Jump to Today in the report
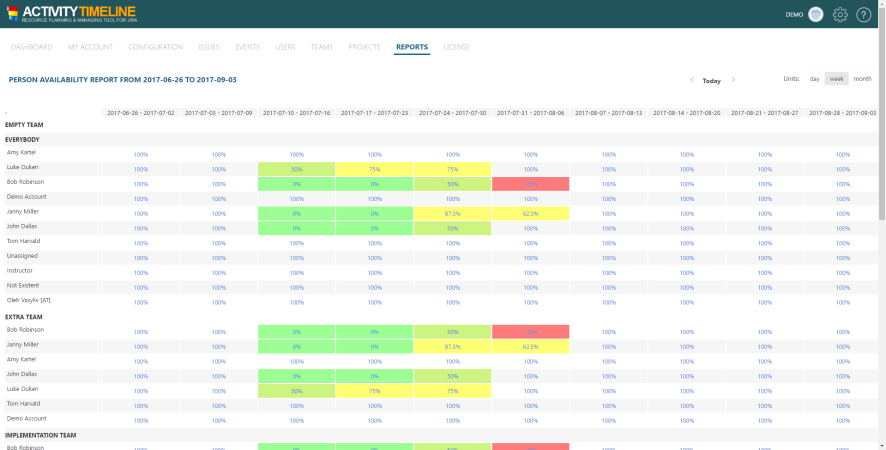This screenshot has width=886, height=450. (x=711, y=80)
